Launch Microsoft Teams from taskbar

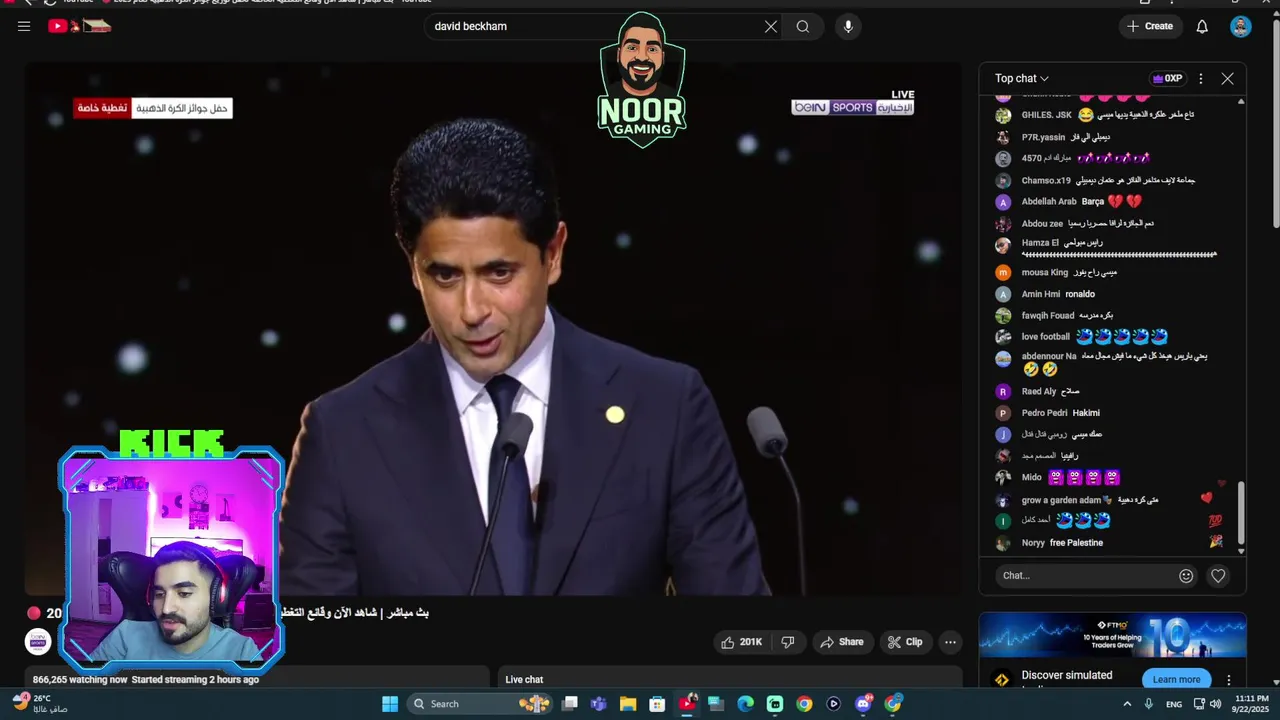click(598, 704)
